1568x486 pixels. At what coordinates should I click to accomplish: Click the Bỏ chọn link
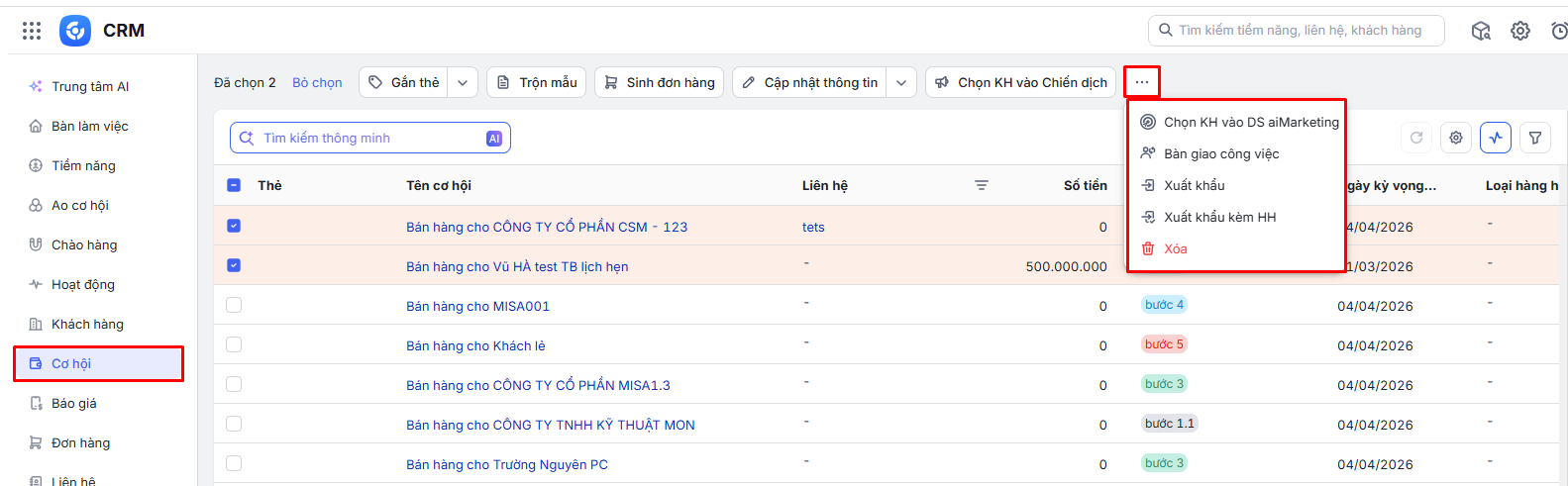tap(317, 82)
